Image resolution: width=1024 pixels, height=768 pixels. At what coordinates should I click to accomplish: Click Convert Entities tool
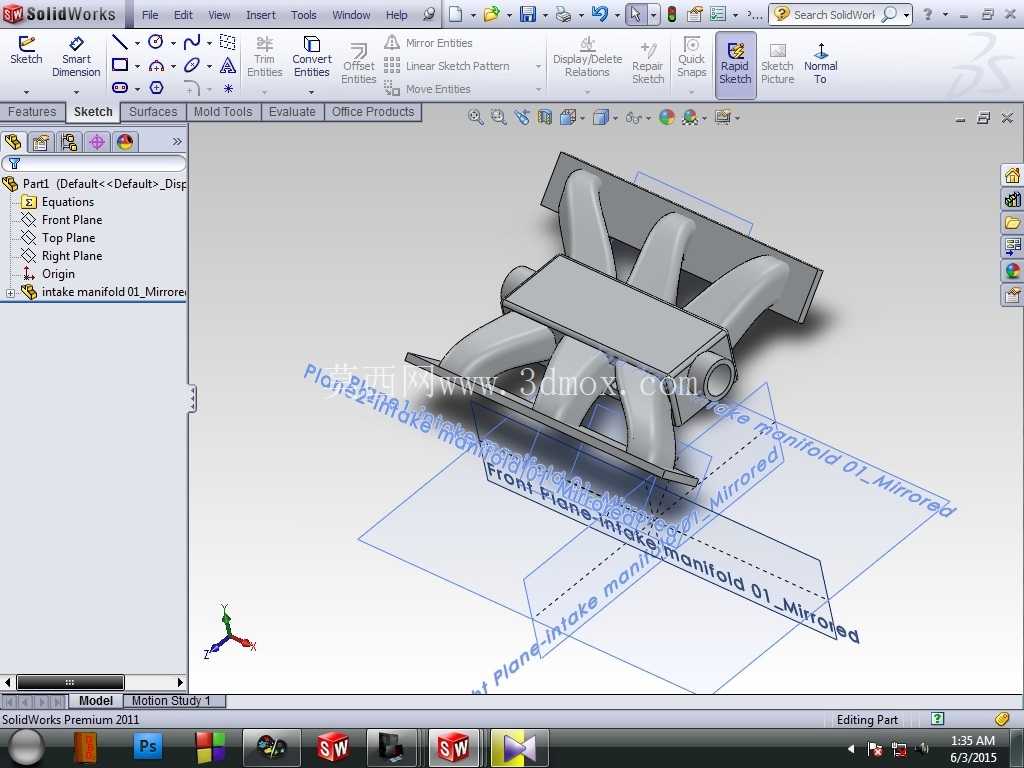[312, 57]
